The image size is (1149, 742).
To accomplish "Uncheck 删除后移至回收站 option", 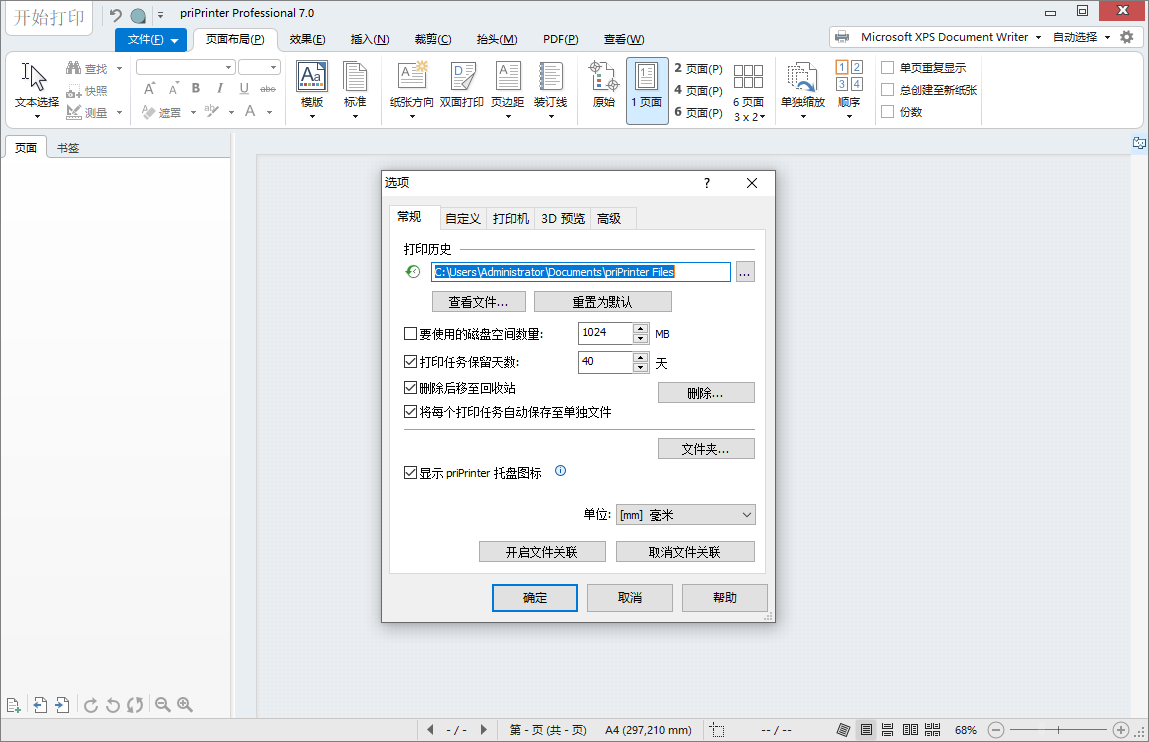I will [x=410, y=389].
